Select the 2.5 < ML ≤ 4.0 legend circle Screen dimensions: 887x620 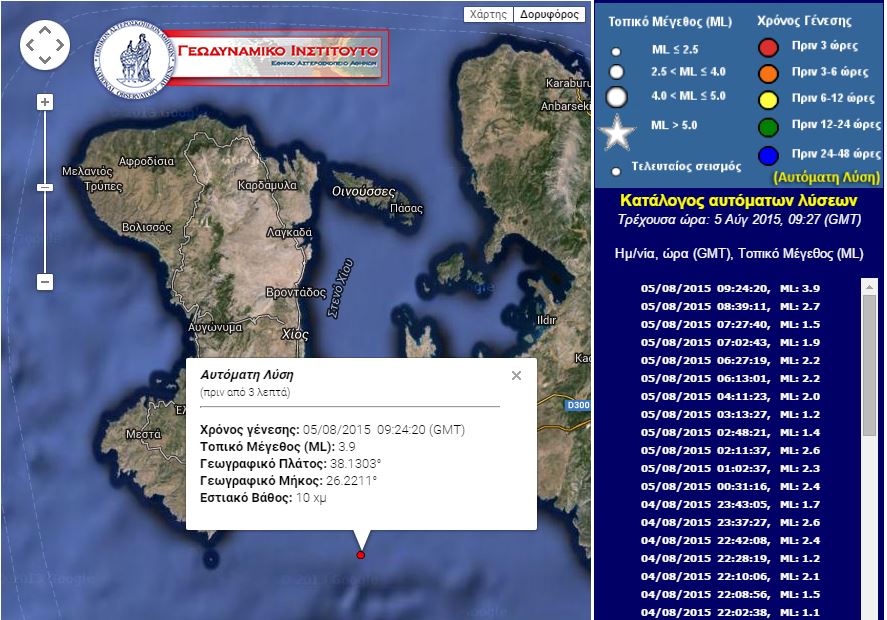(x=615, y=70)
